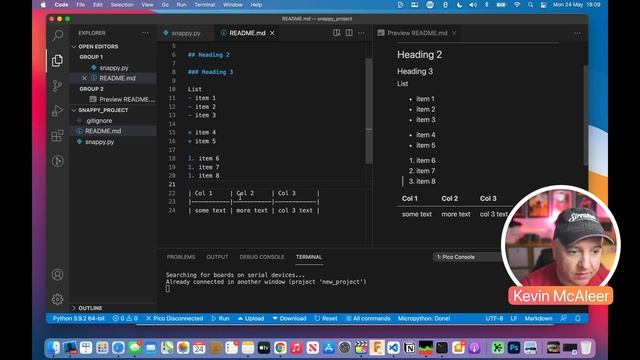Click the Upload button in status bar
The image size is (640, 360).
[x=251, y=318]
